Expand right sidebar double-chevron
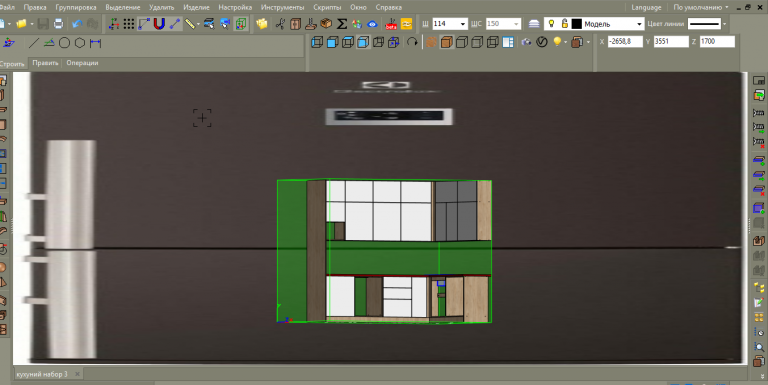The height and width of the screenshot is (385, 768). point(762,377)
